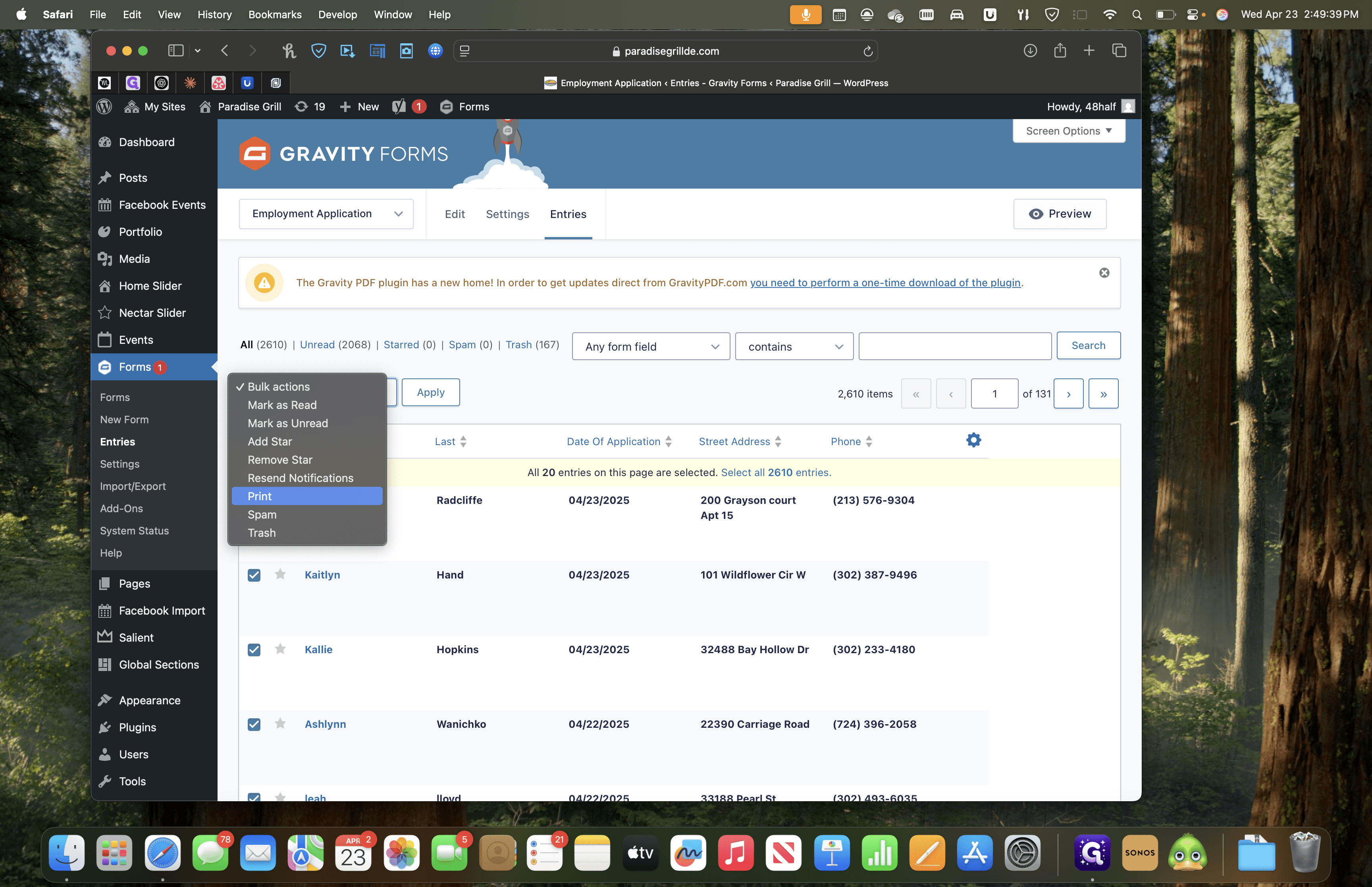The height and width of the screenshot is (887, 1372).
Task: Open the Plugins sidebar icon
Action: [x=105, y=727]
